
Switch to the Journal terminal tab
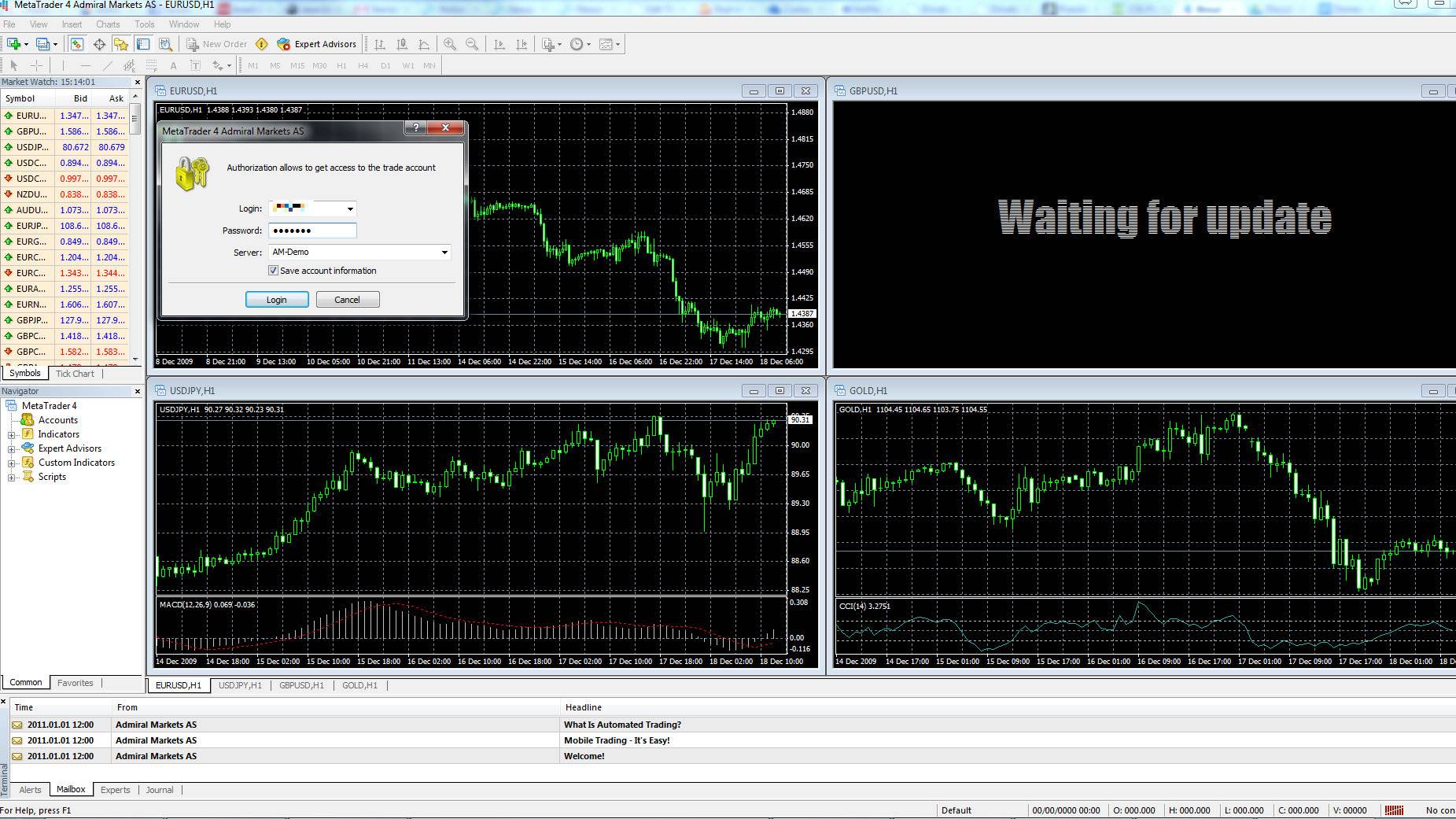pyautogui.click(x=160, y=790)
